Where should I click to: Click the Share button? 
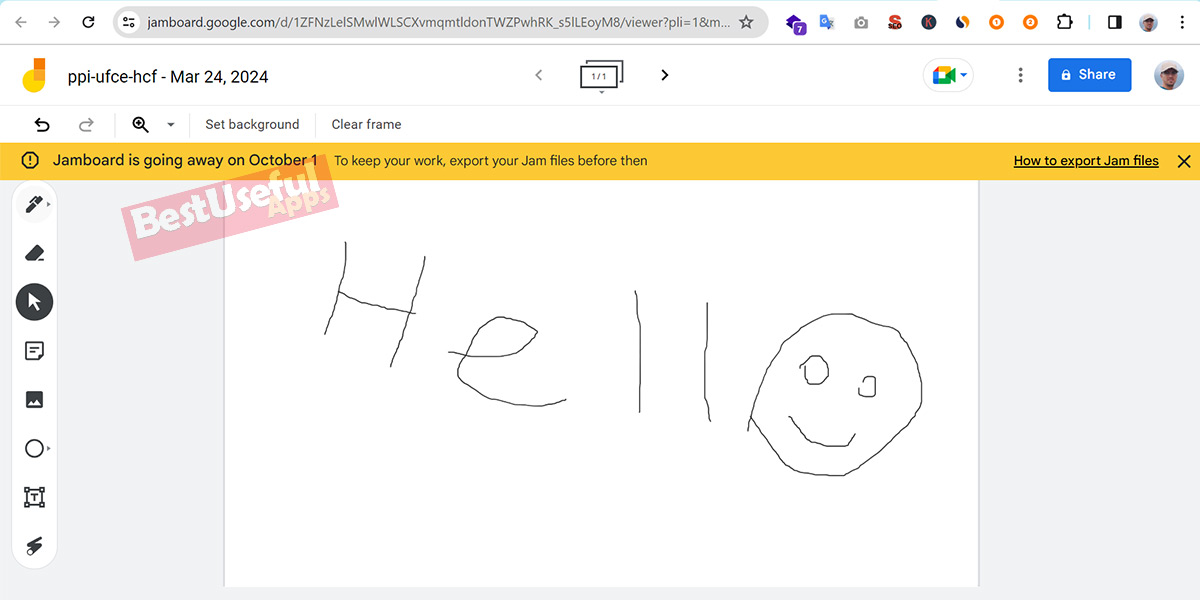pyautogui.click(x=1089, y=74)
